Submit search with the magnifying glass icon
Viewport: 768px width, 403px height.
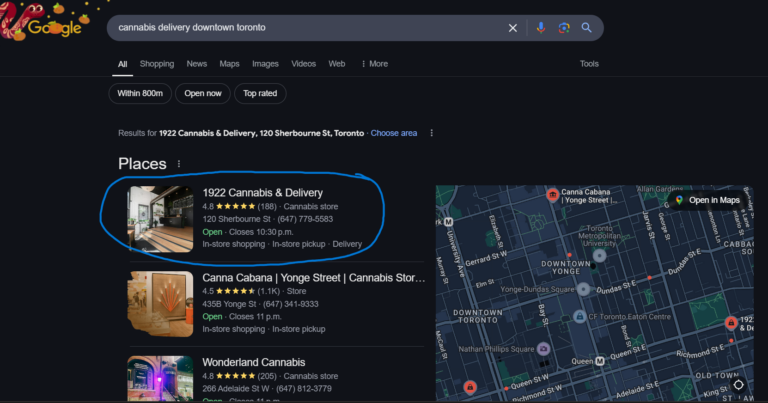point(586,28)
